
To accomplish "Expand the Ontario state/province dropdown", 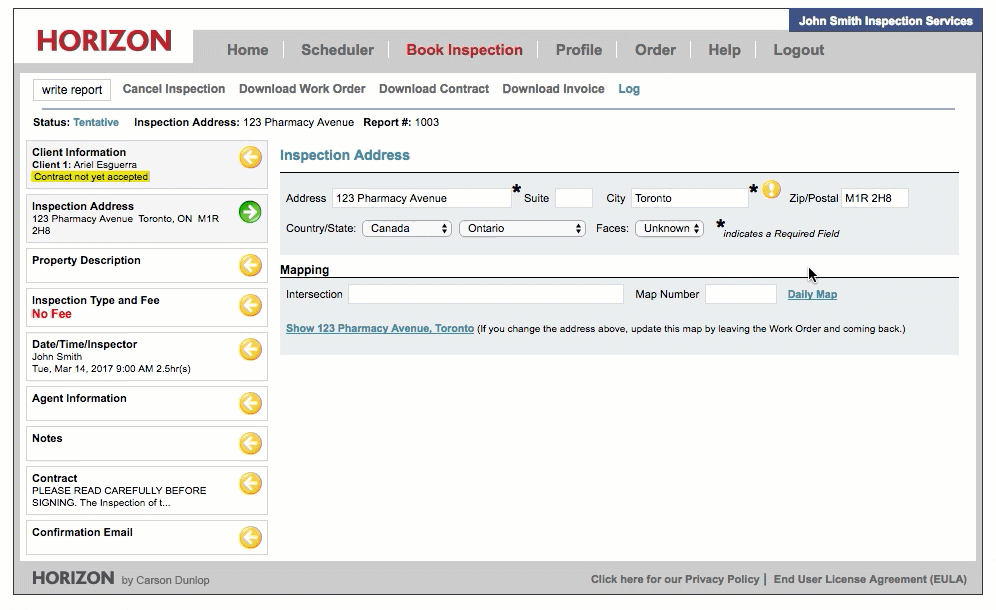I will (x=521, y=228).
